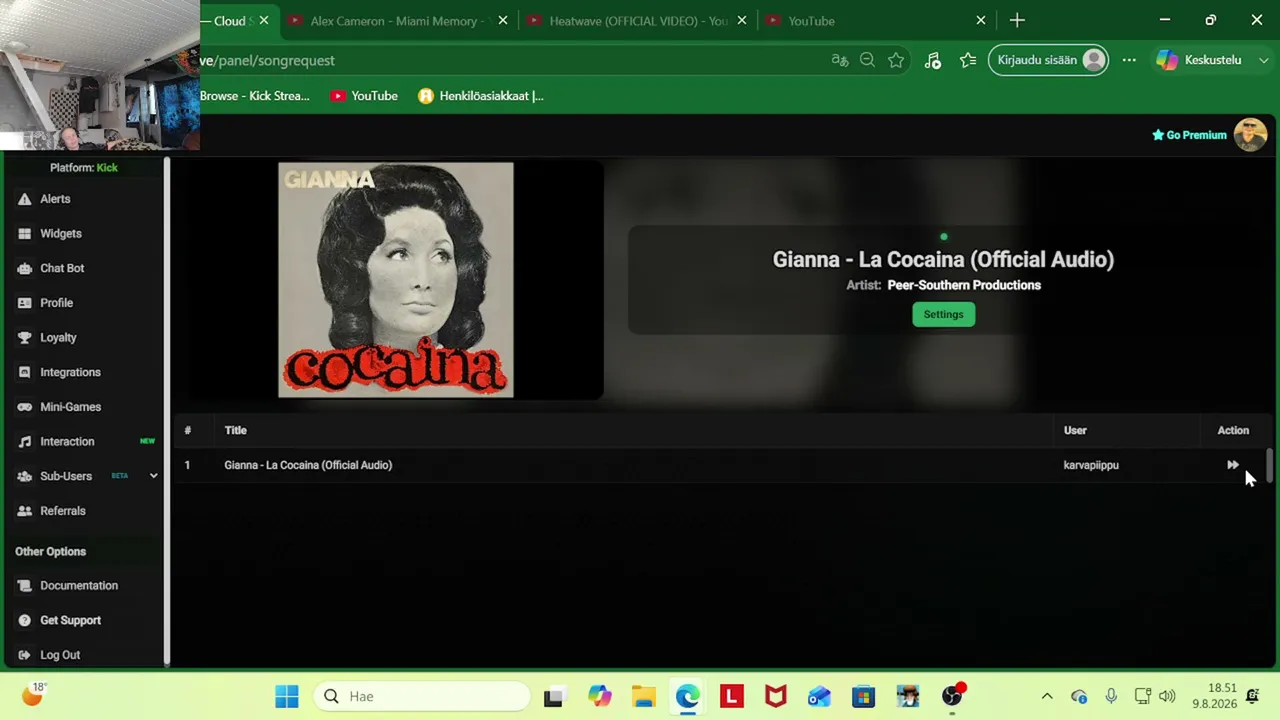Image resolution: width=1280 pixels, height=720 pixels.
Task: Add this page to favorites star
Action: 896,61
